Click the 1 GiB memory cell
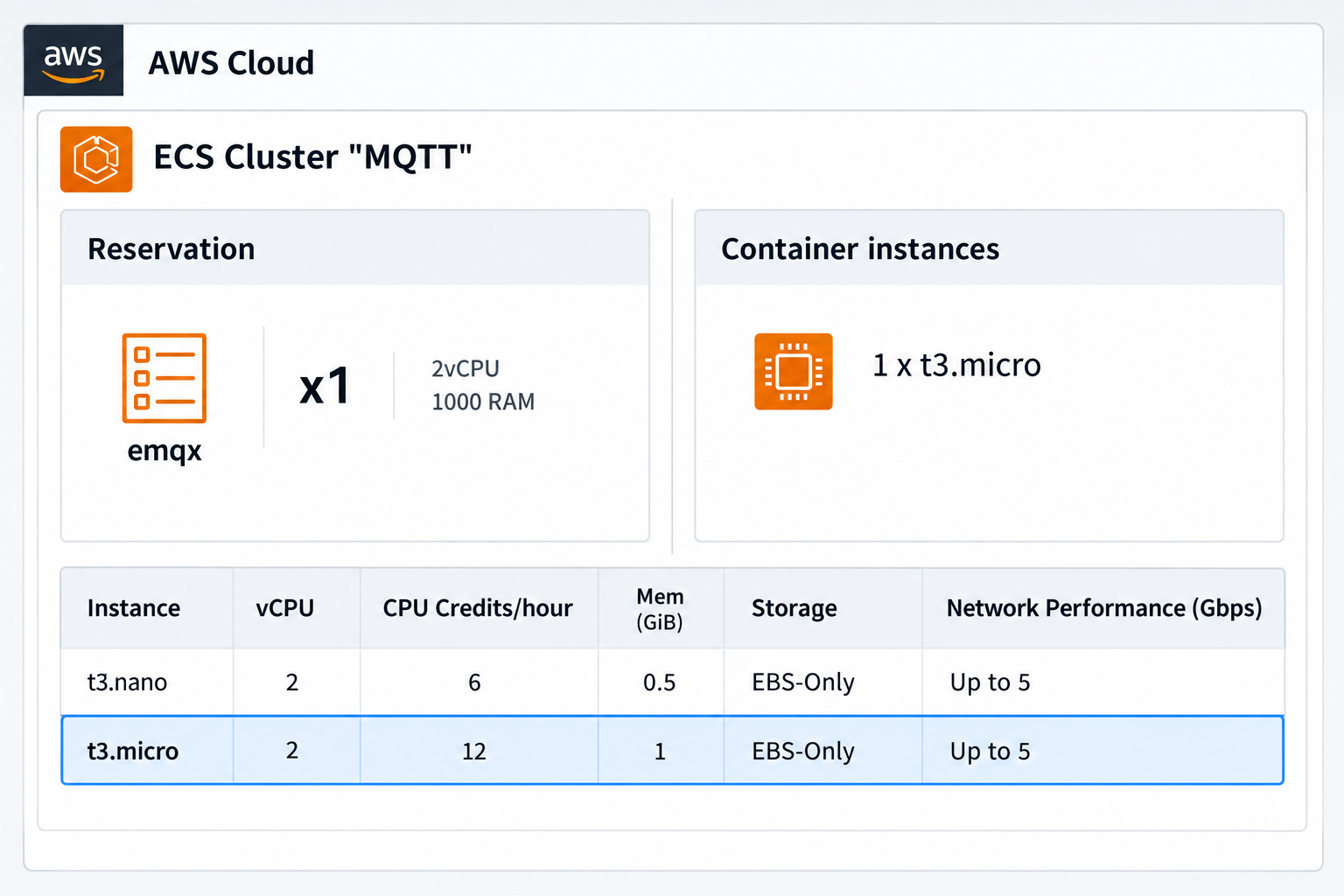Image resolution: width=1344 pixels, height=896 pixels. click(661, 752)
